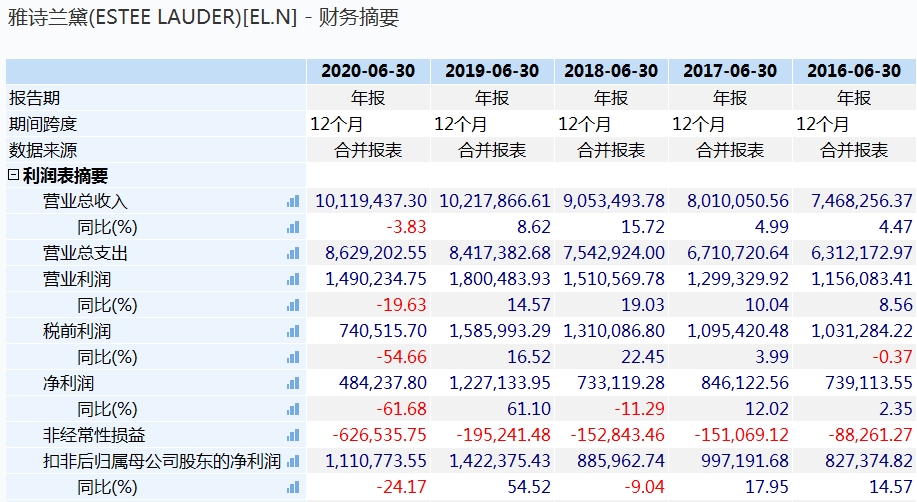Click operating profit 1,490,234.75

(376, 279)
